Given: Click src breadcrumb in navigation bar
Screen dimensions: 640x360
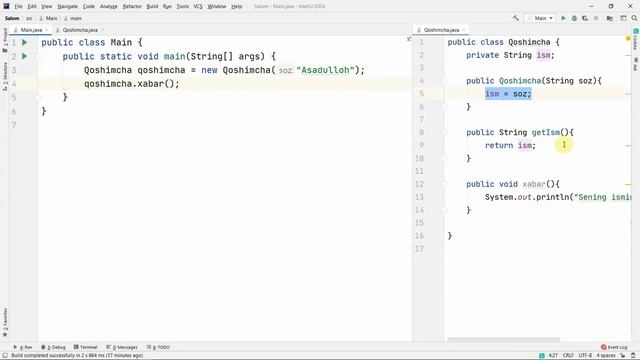Looking at the screenshot, I should 29,18.
